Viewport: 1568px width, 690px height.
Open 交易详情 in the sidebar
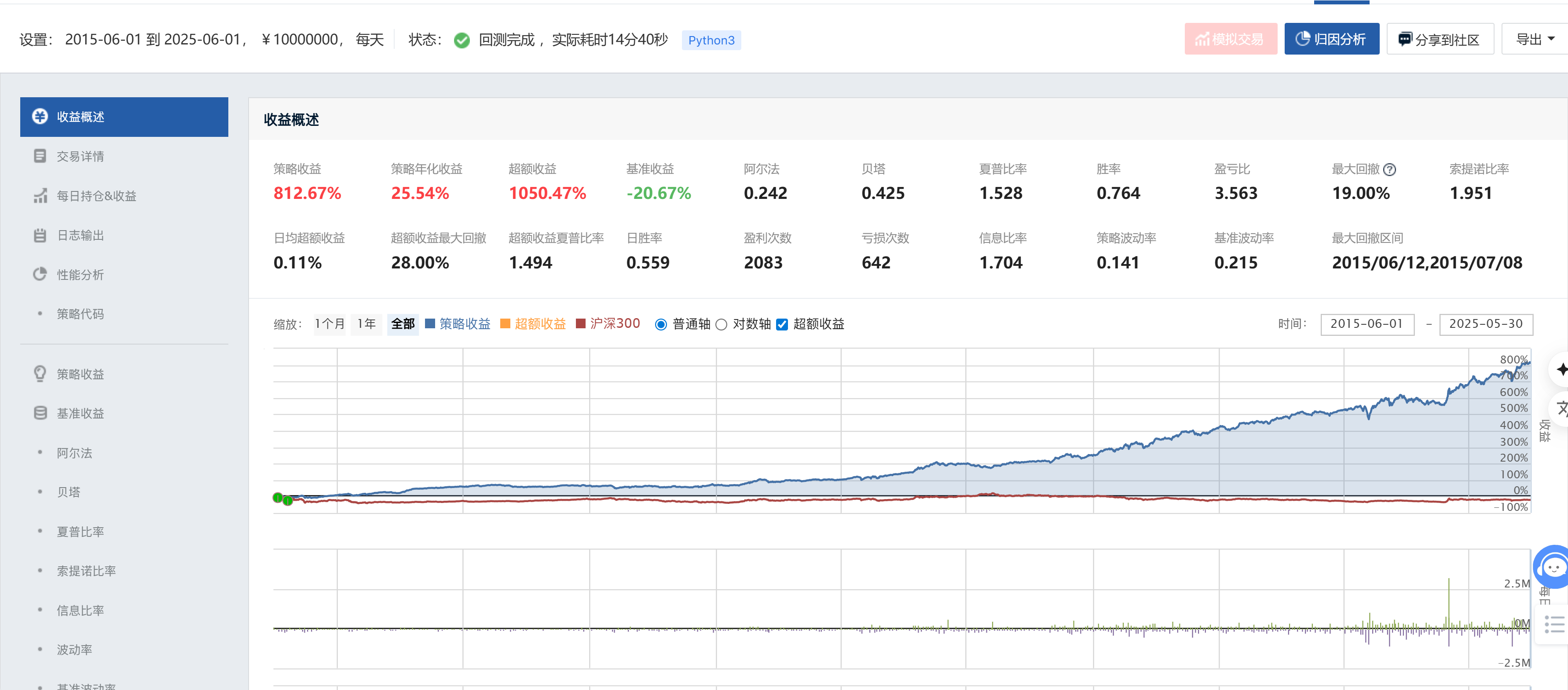(124, 157)
